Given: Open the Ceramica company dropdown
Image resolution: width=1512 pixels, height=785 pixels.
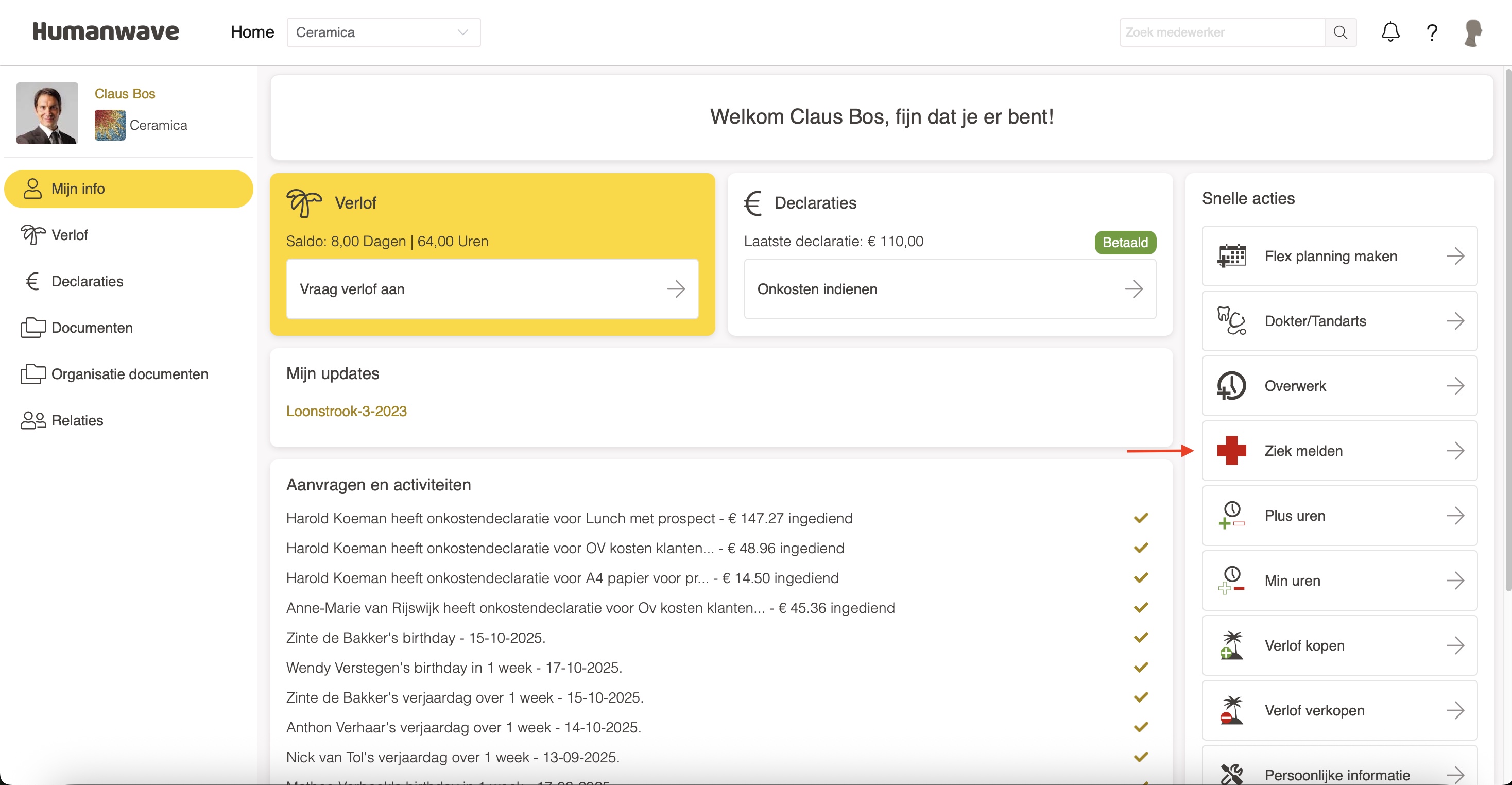Looking at the screenshot, I should click(x=383, y=32).
